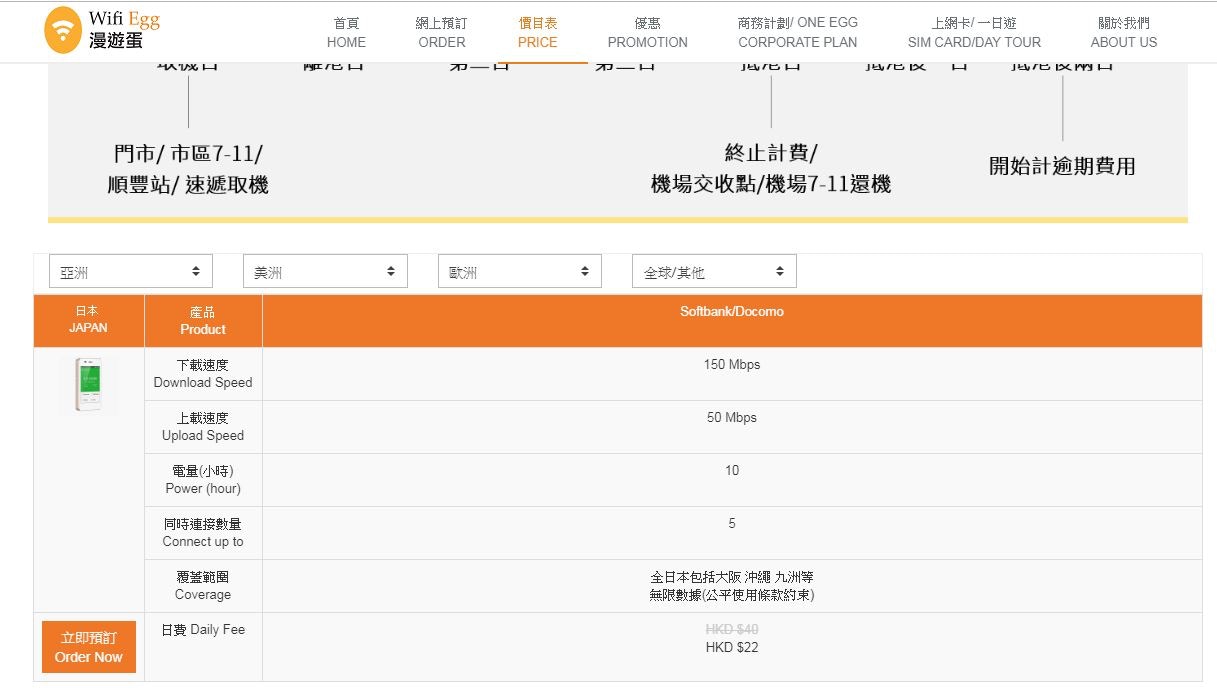Expand the 歐洲 region dropdown
This screenshot has height=692, width=1217.
(520, 271)
